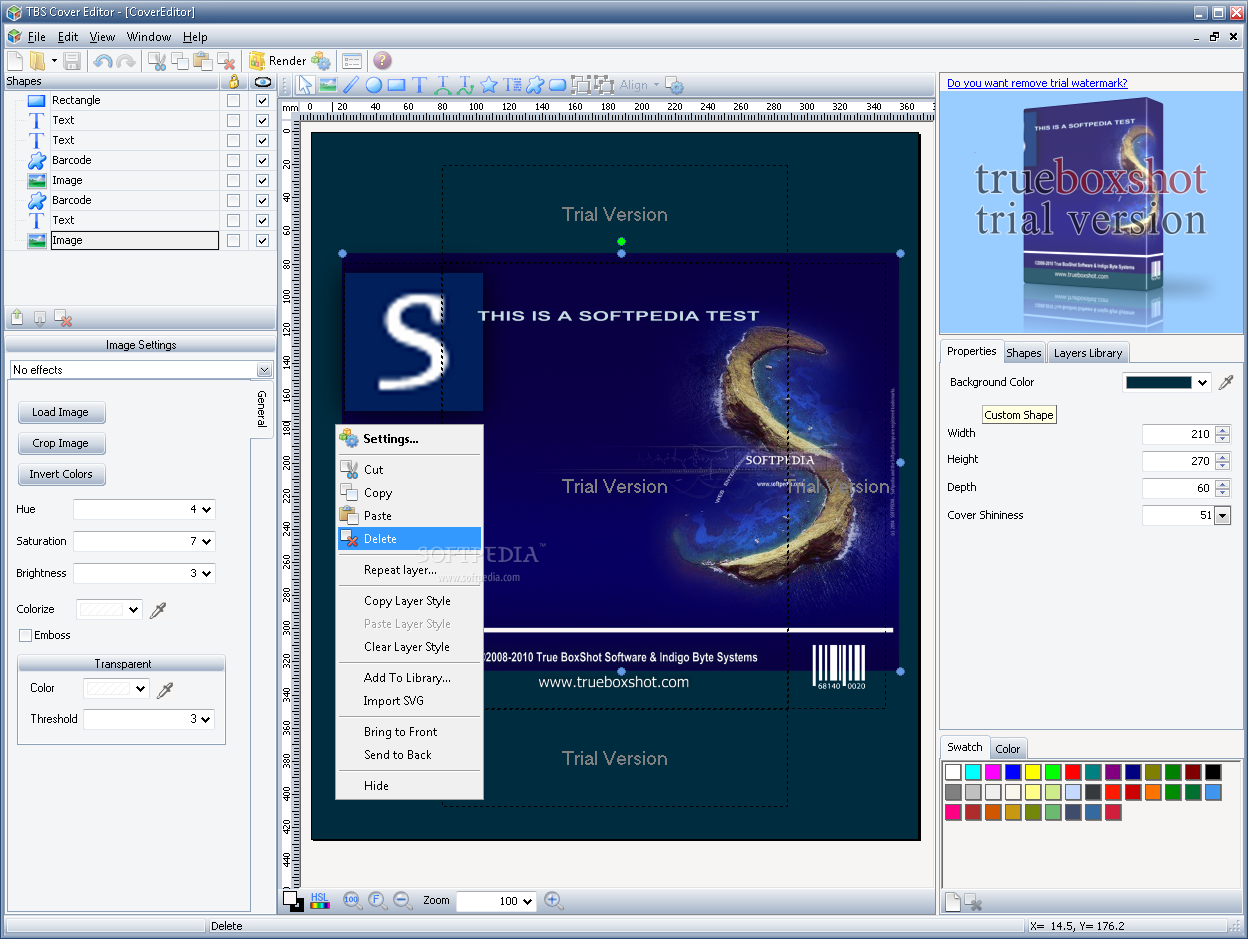
Task: Choose Delete from the context menu
Action: [x=380, y=539]
